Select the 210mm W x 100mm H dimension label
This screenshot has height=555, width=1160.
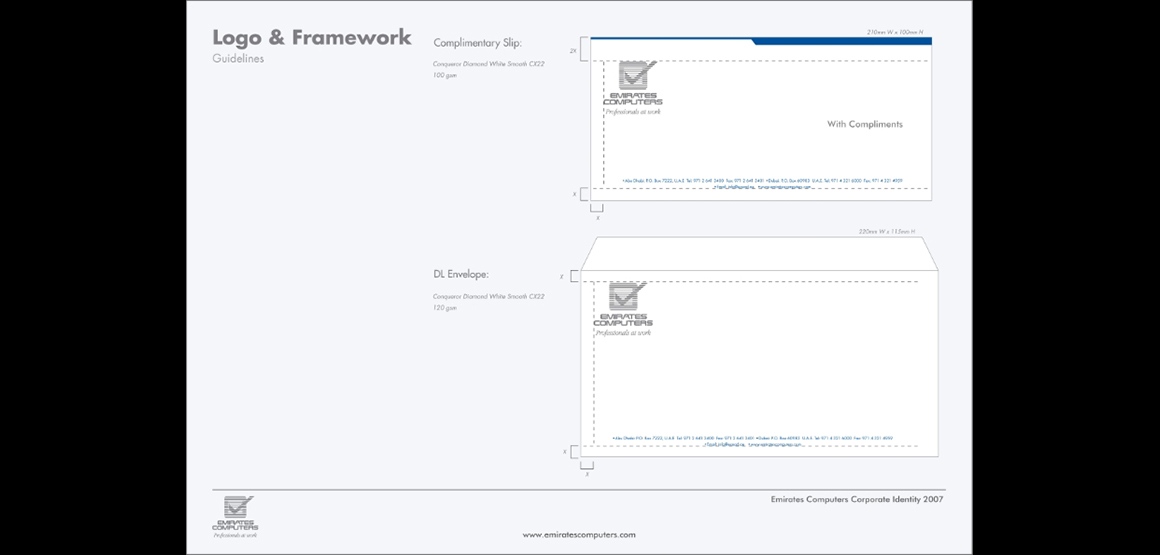[899, 32]
